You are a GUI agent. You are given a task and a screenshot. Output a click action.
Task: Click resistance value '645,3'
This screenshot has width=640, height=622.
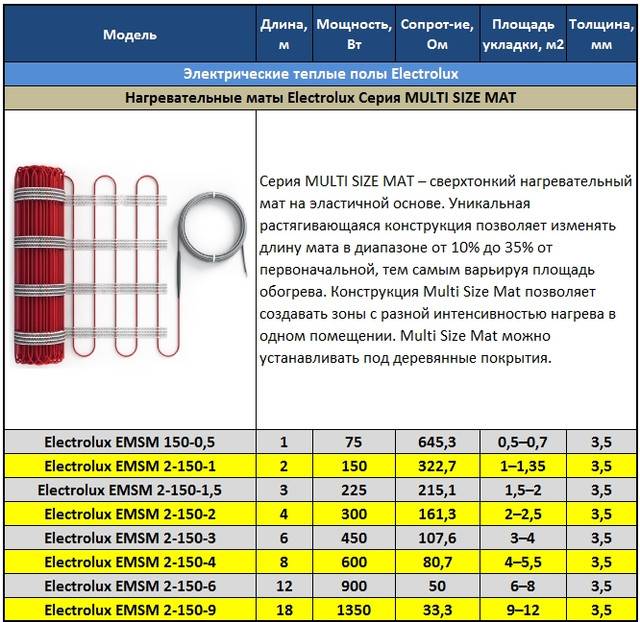tap(437, 442)
